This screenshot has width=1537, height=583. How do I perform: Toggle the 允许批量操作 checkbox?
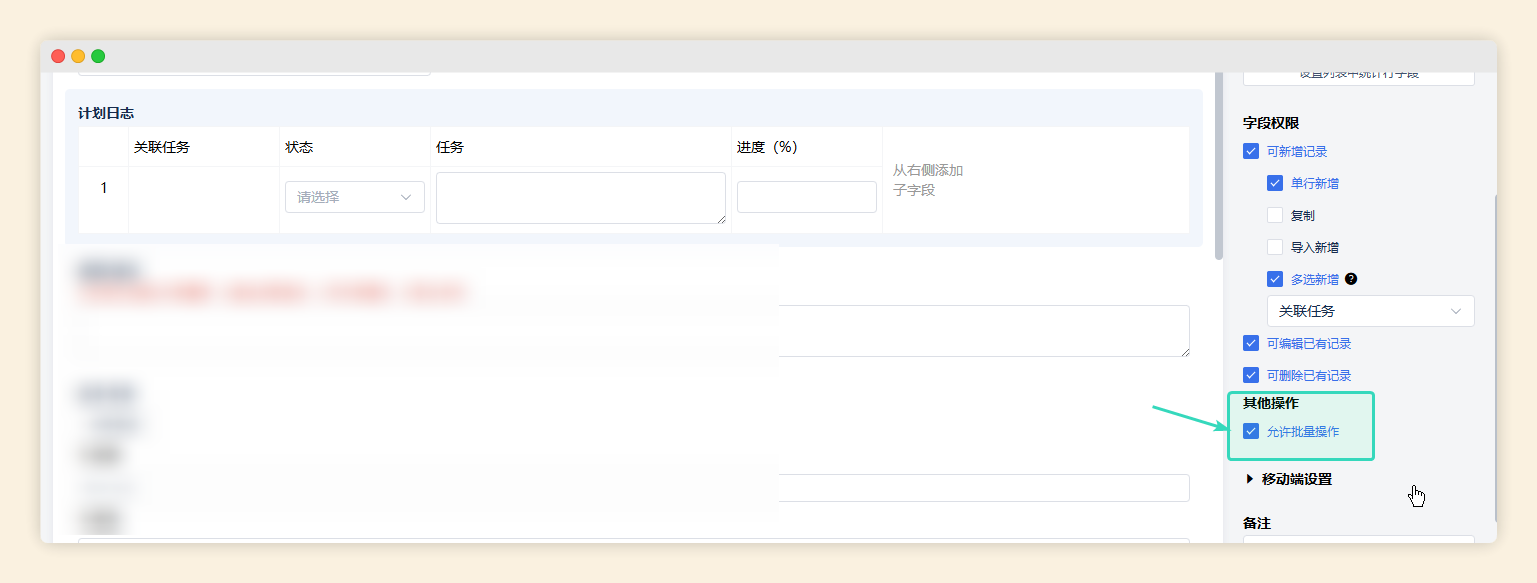coord(1250,432)
